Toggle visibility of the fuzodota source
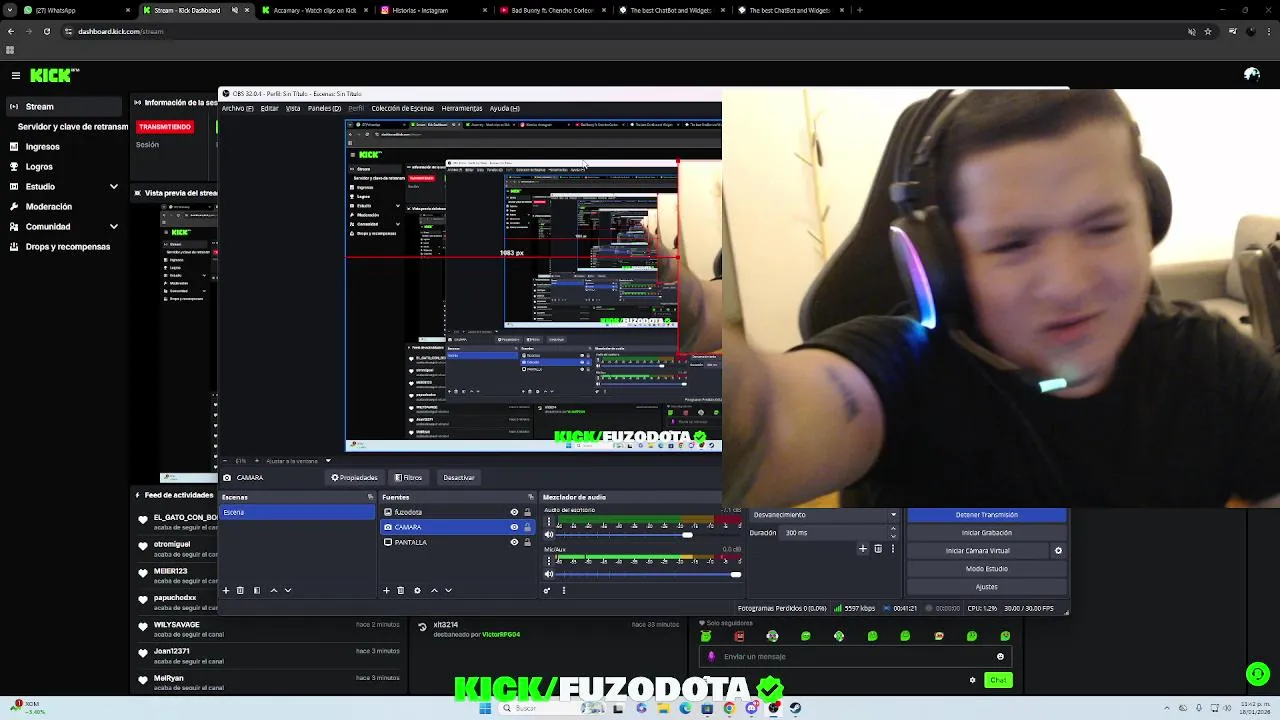The image size is (1280, 720). point(514,512)
